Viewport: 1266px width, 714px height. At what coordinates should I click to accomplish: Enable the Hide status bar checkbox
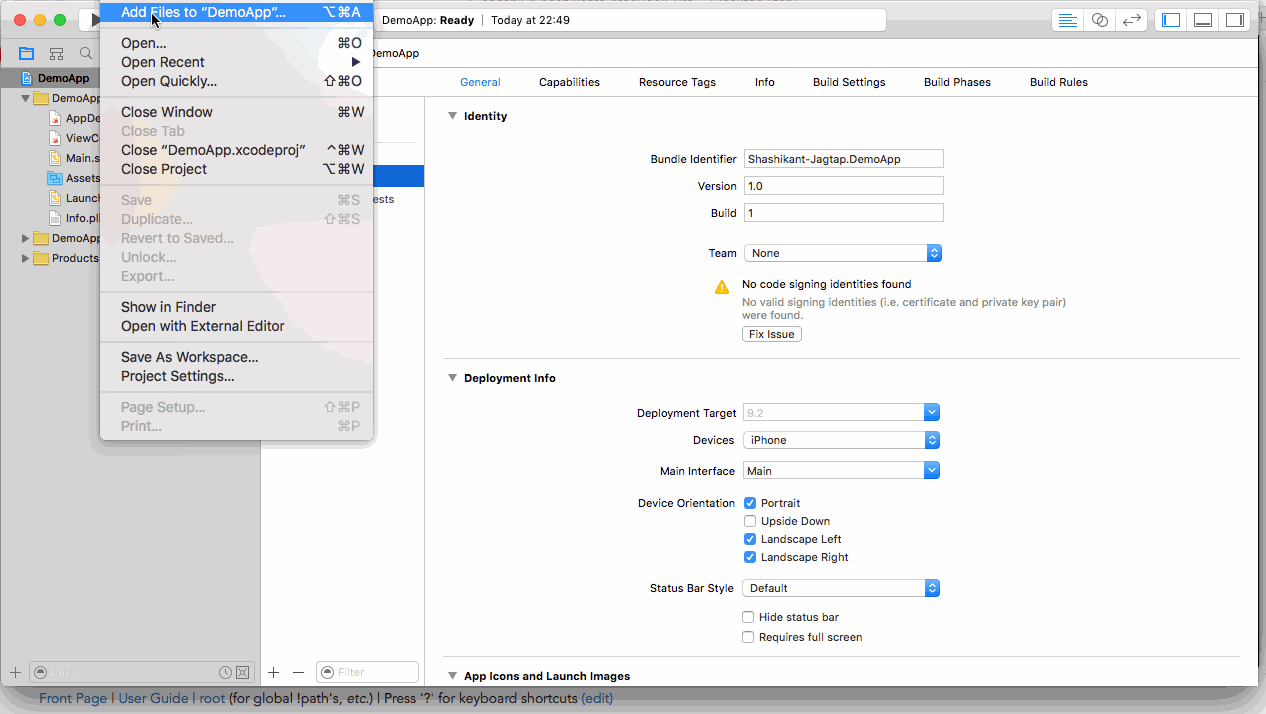click(748, 617)
